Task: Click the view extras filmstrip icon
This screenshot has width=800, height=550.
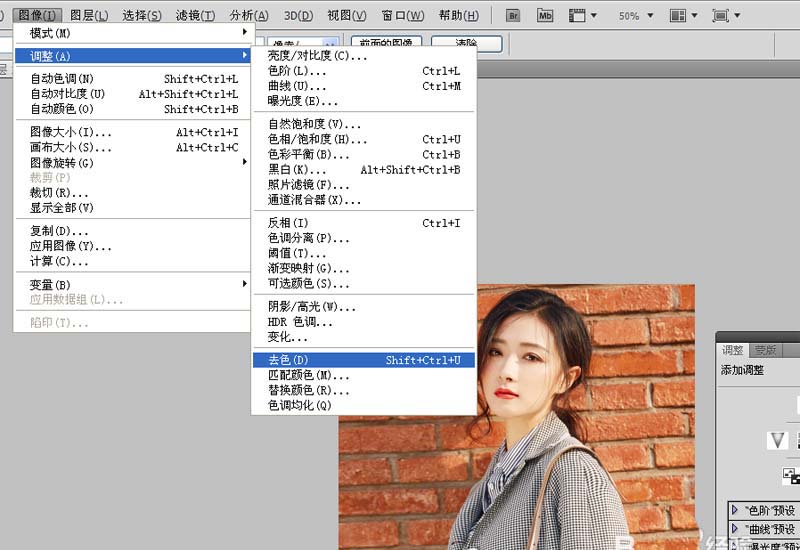Action: (x=577, y=15)
